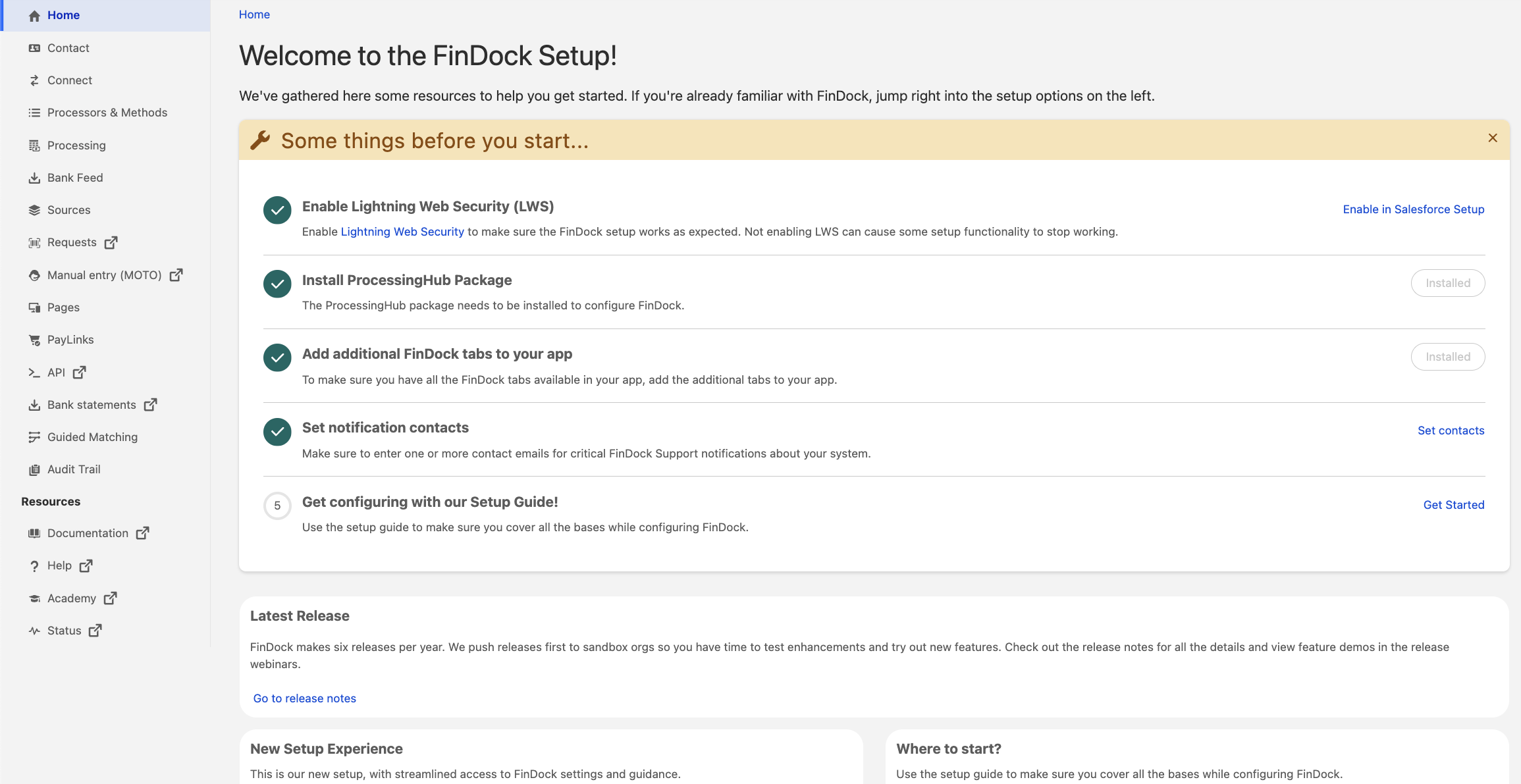Viewport: 1521px width, 784px height.
Task: Click the Help question mark icon
Action: coord(34,565)
